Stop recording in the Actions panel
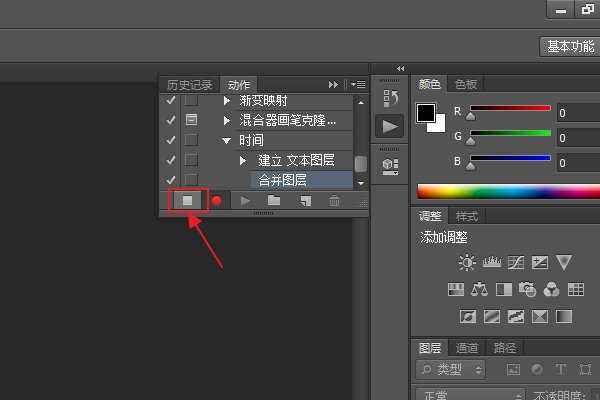600x400 pixels. click(188, 200)
